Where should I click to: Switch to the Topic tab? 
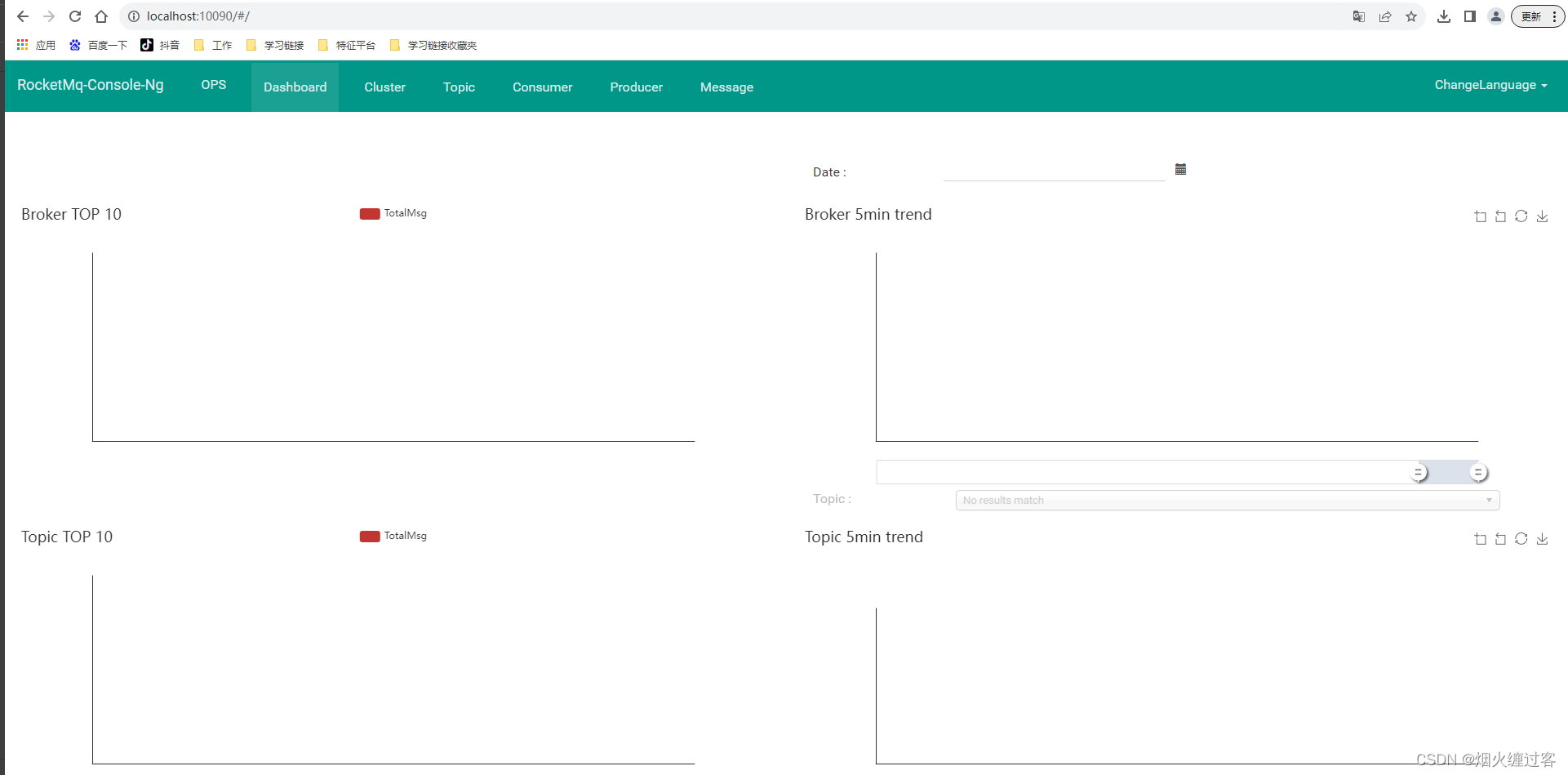459,87
